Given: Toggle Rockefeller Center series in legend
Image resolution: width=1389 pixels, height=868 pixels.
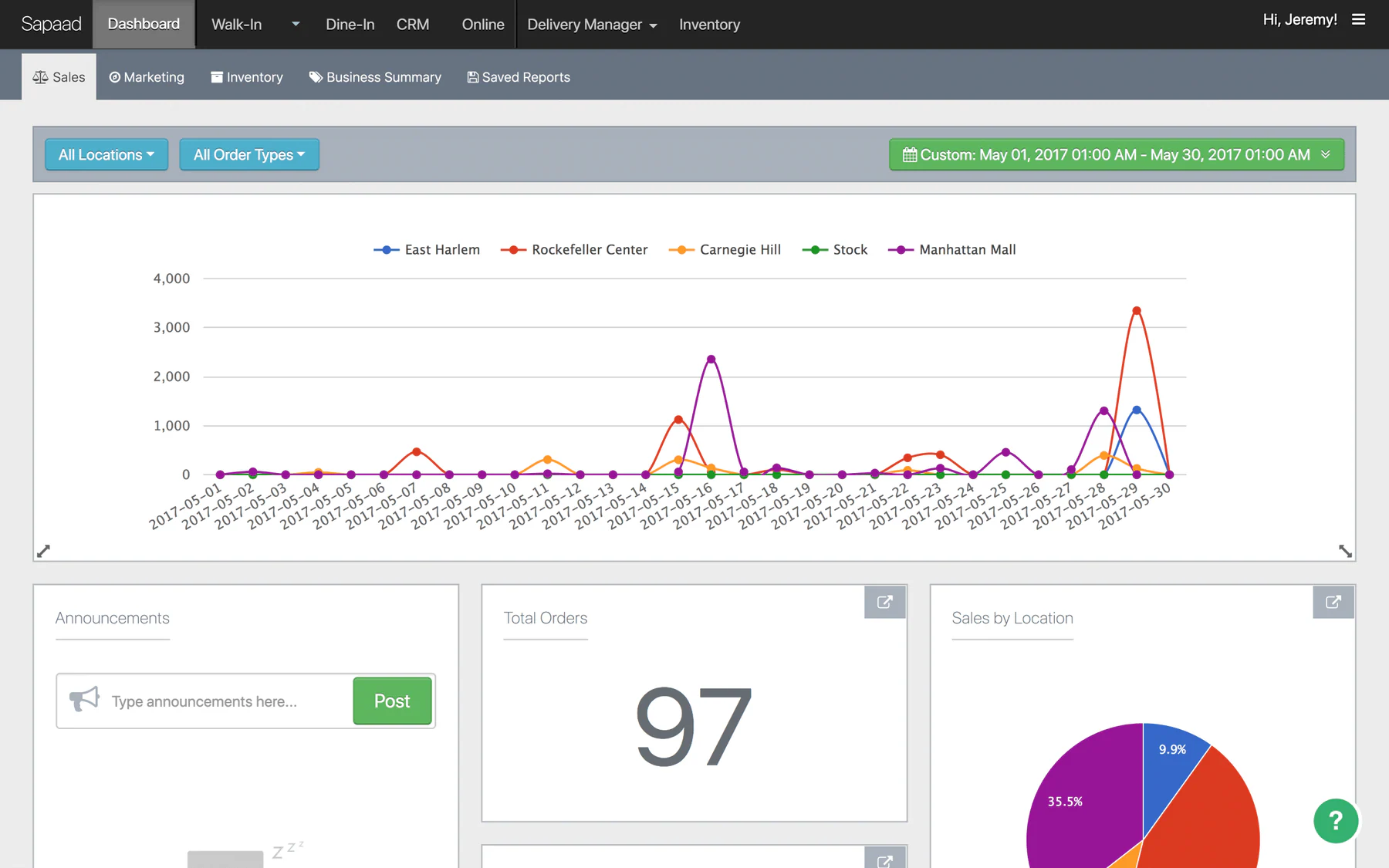Looking at the screenshot, I should 574,250.
